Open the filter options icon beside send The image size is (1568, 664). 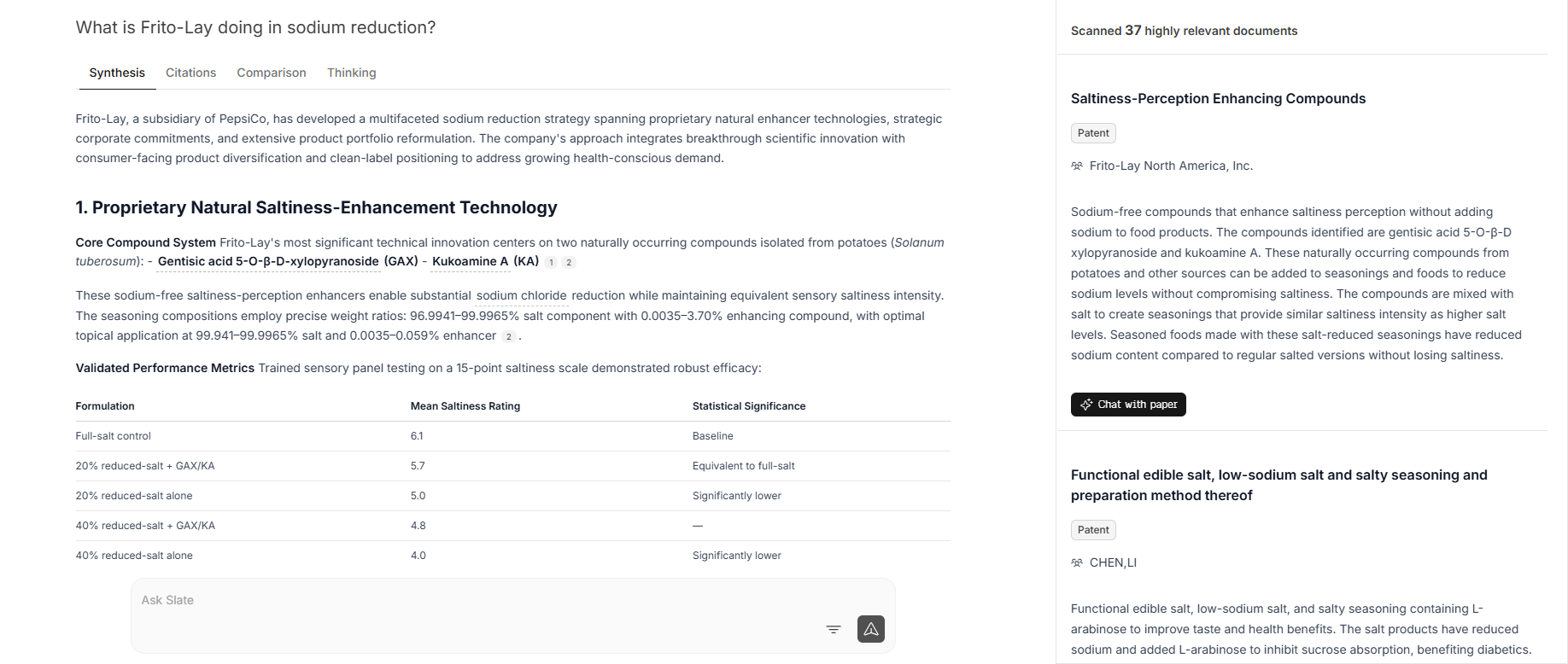click(834, 629)
